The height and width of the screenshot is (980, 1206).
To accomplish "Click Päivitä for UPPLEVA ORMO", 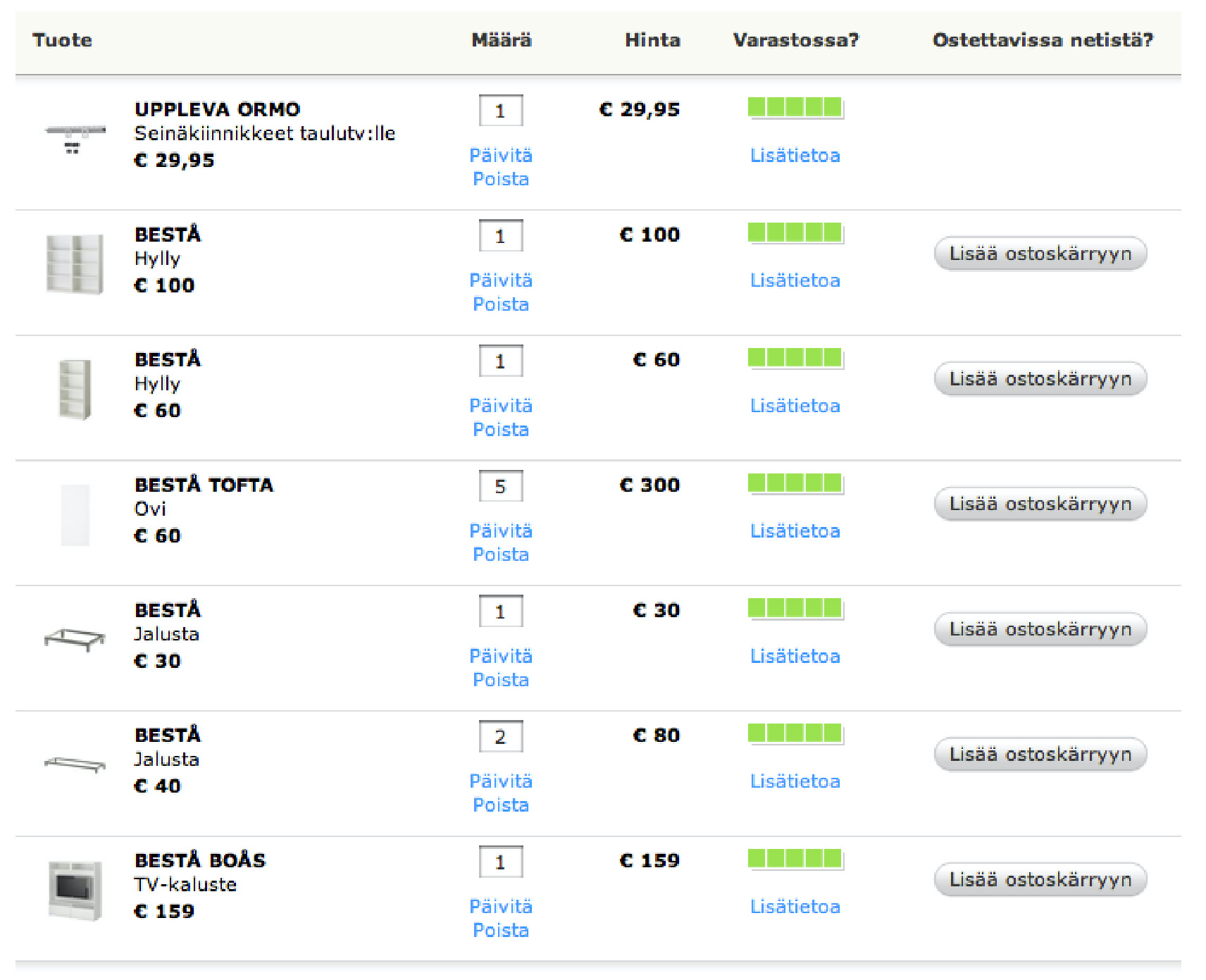I will click(x=501, y=155).
